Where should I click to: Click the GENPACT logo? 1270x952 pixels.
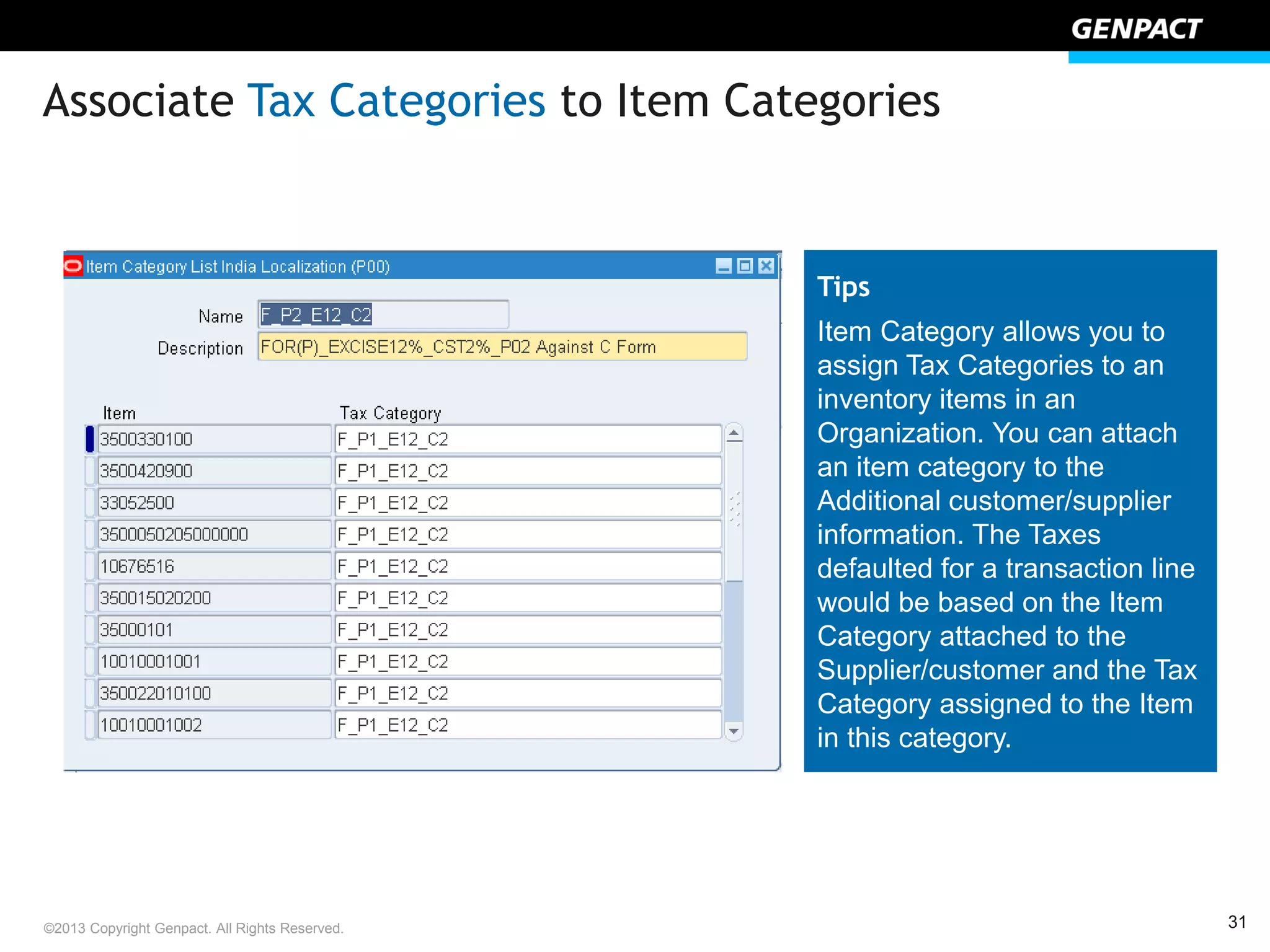(1137, 29)
